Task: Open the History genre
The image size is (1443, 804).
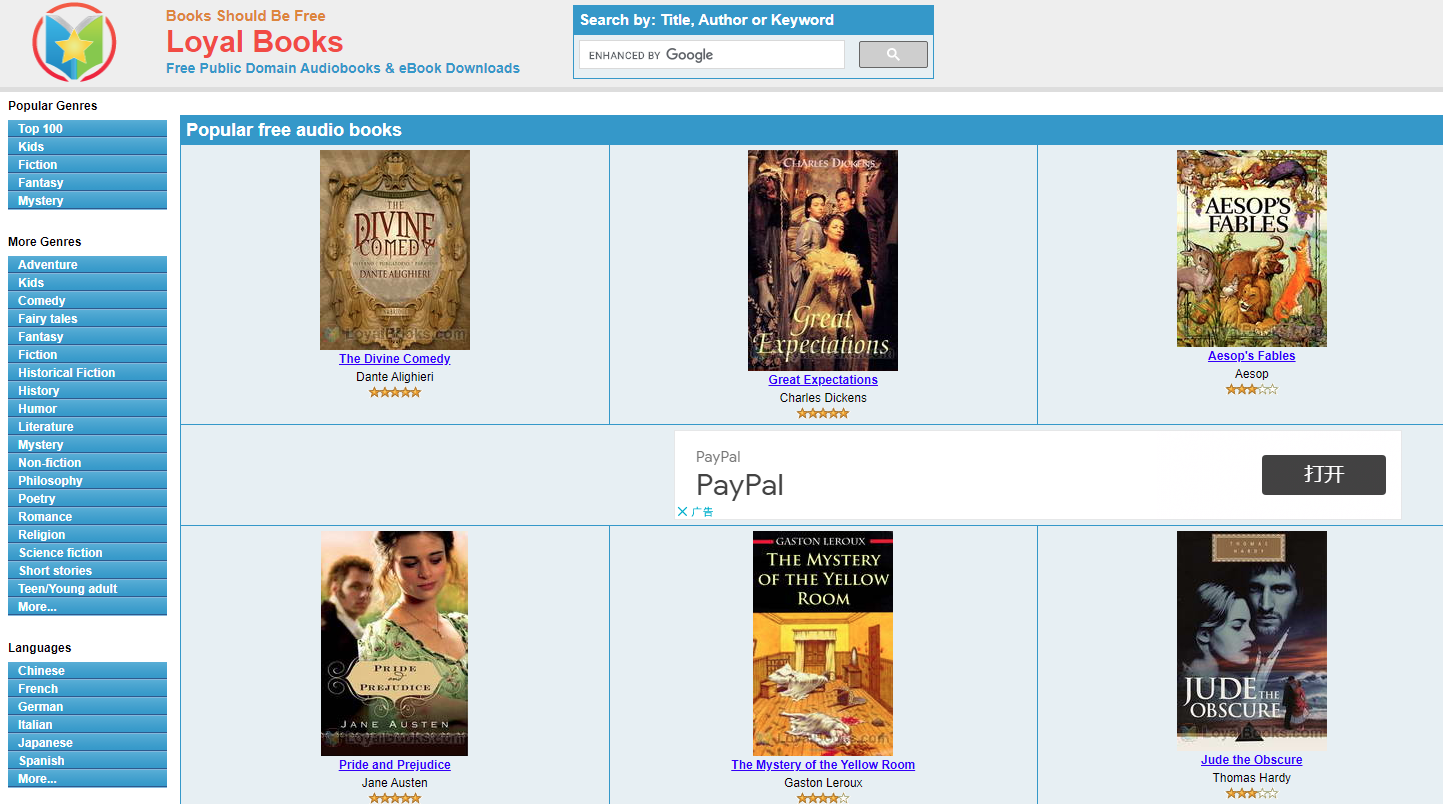Action: click(87, 391)
